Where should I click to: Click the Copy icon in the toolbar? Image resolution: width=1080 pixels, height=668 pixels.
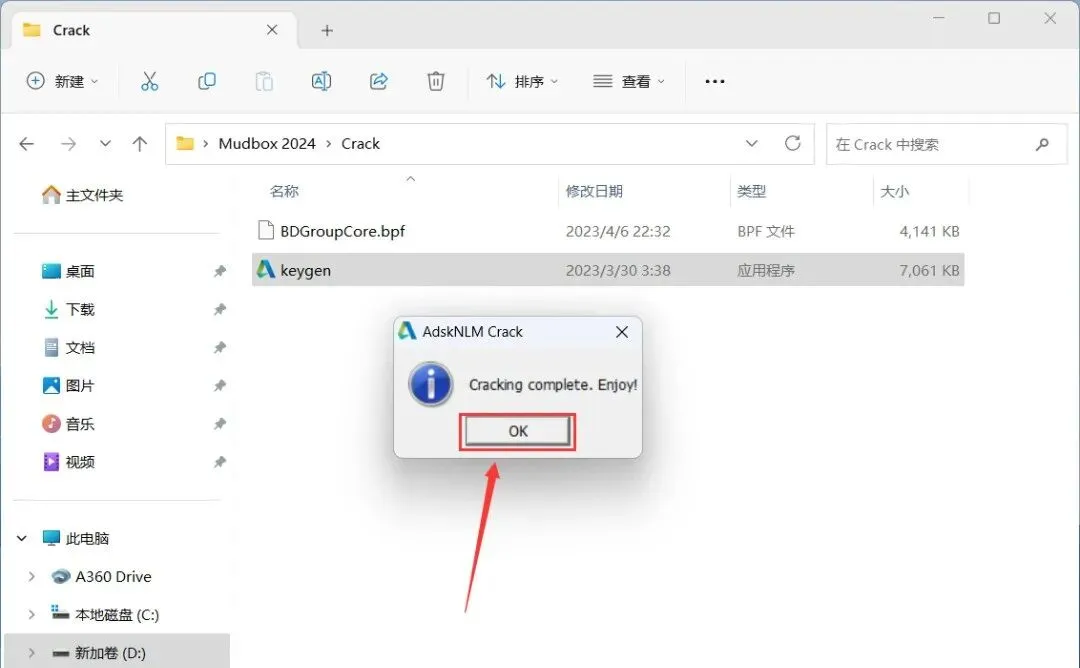click(207, 81)
